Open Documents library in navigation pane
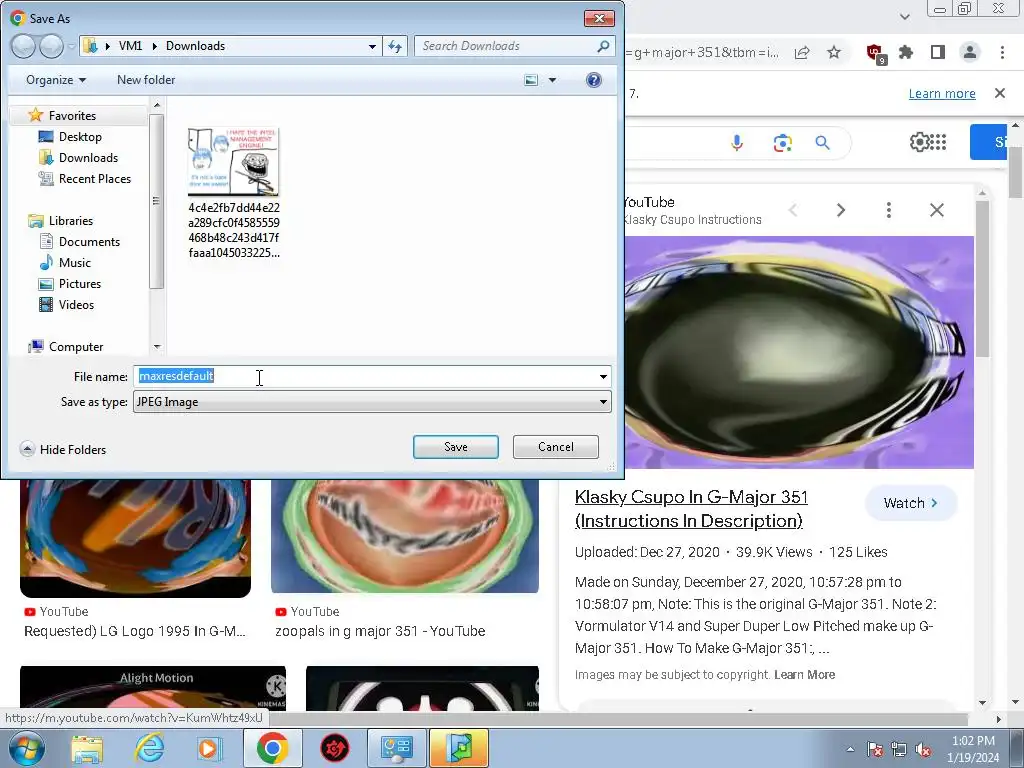This screenshot has width=1024, height=768. point(89,242)
